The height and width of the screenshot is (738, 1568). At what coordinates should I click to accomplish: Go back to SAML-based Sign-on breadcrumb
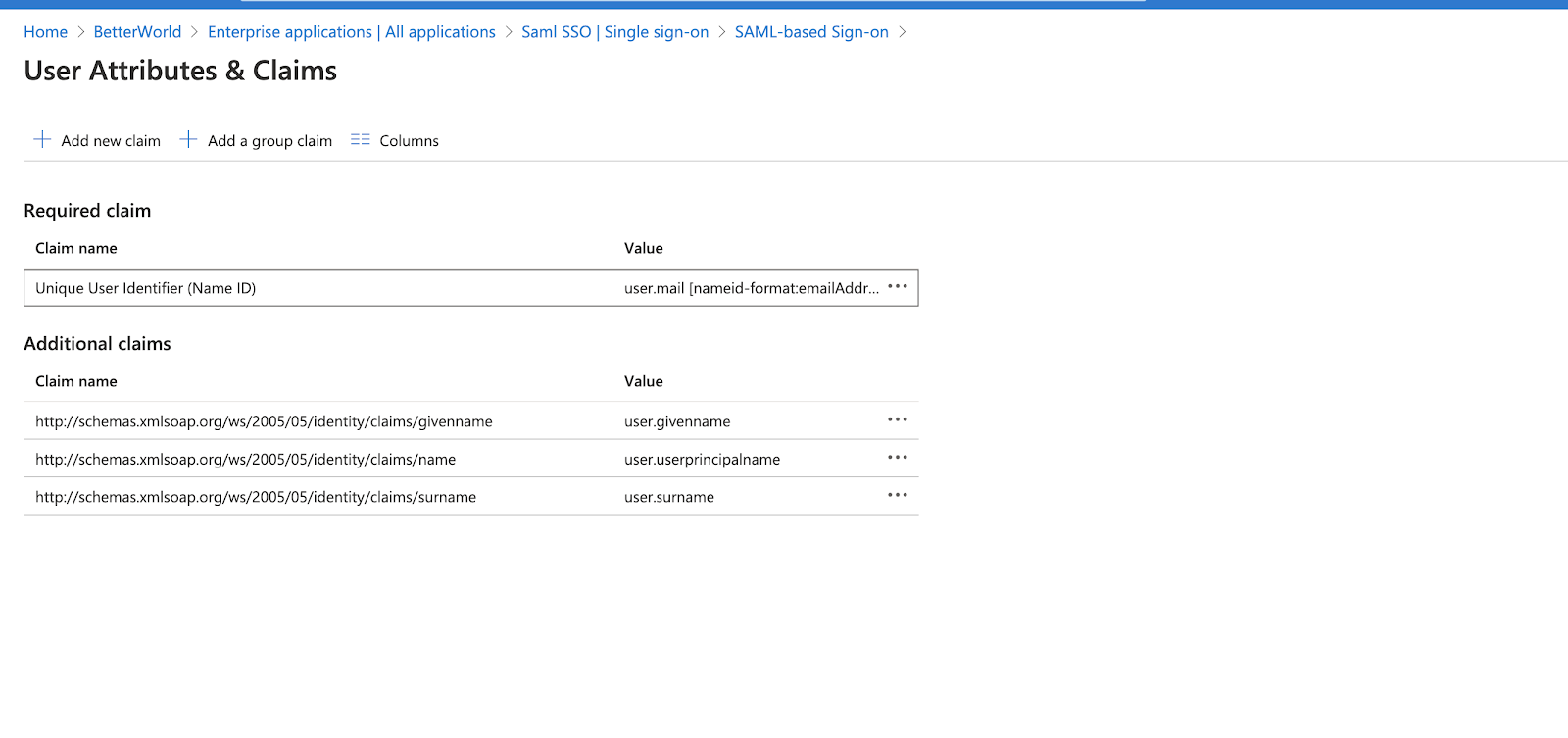[x=811, y=32]
